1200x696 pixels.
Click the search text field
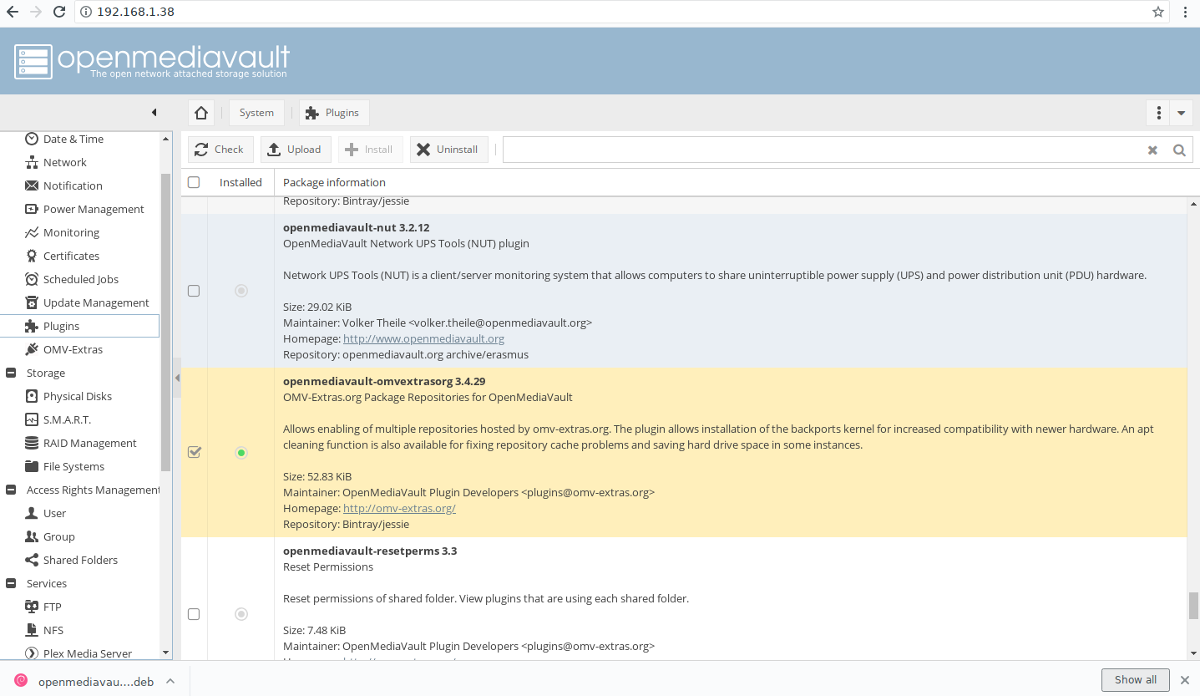[822, 149]
